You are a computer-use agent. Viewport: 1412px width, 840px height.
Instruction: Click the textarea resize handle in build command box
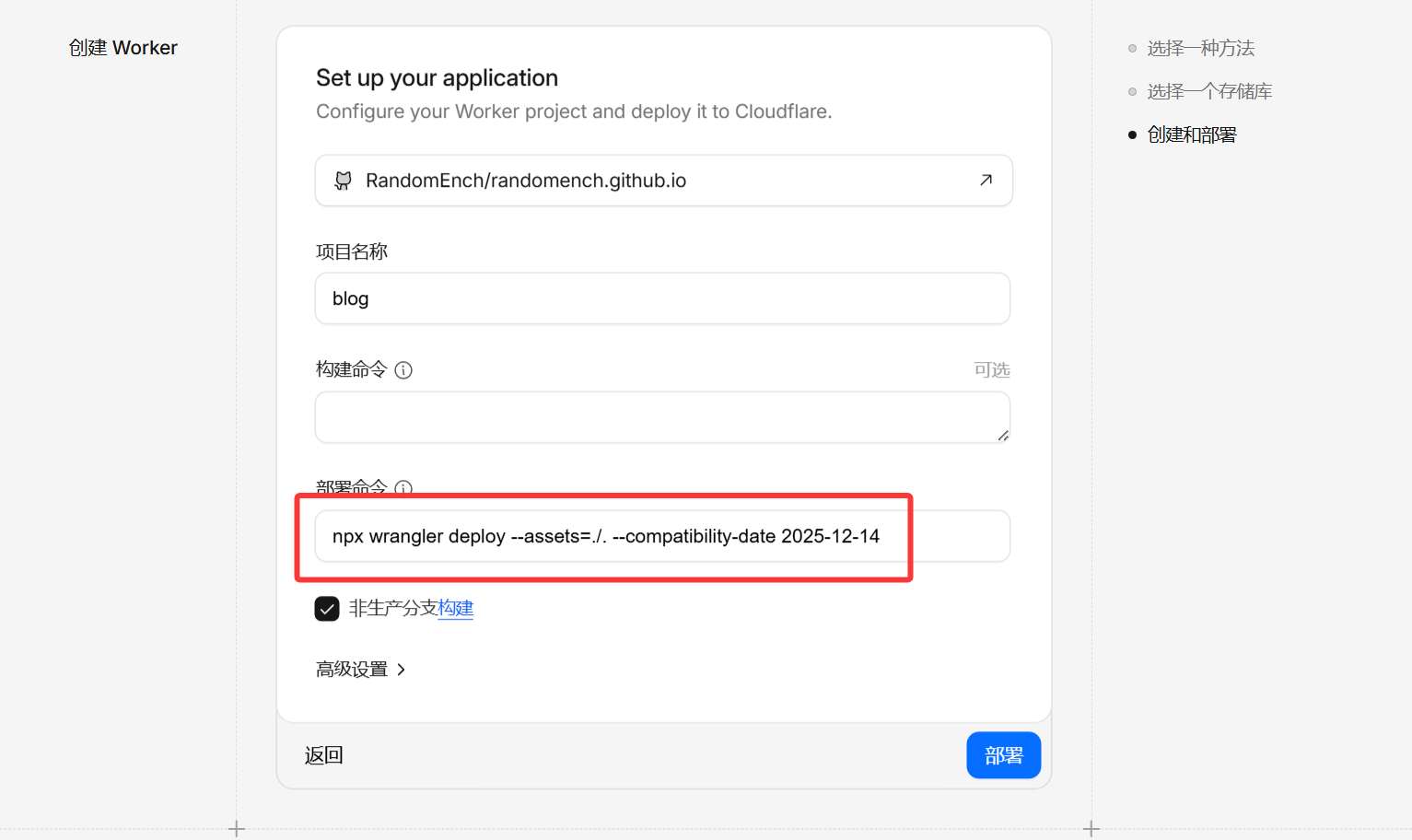[1003, 436]
